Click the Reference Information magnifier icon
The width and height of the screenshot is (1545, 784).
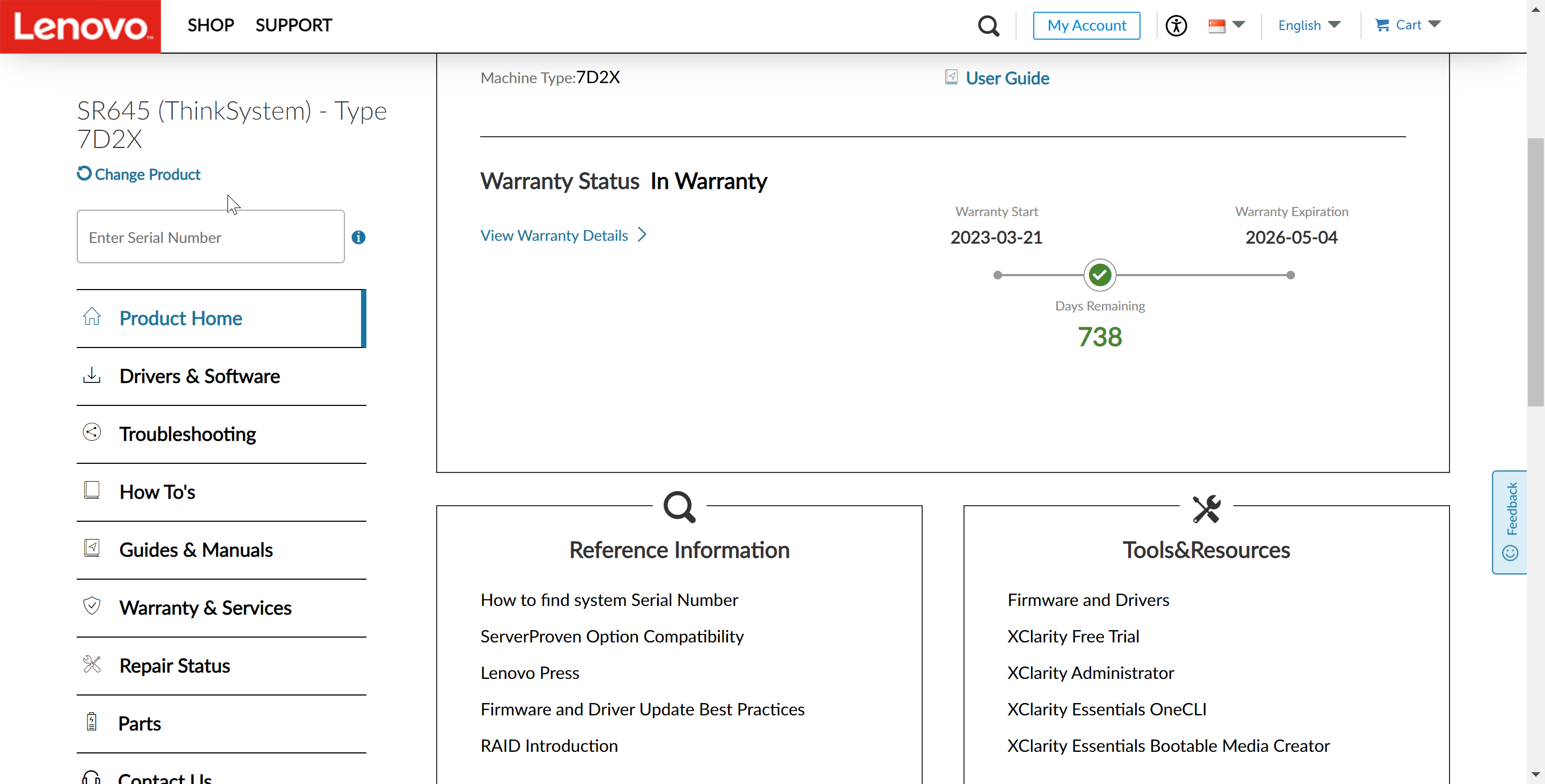pyautogui.click(x=680, y=508)
